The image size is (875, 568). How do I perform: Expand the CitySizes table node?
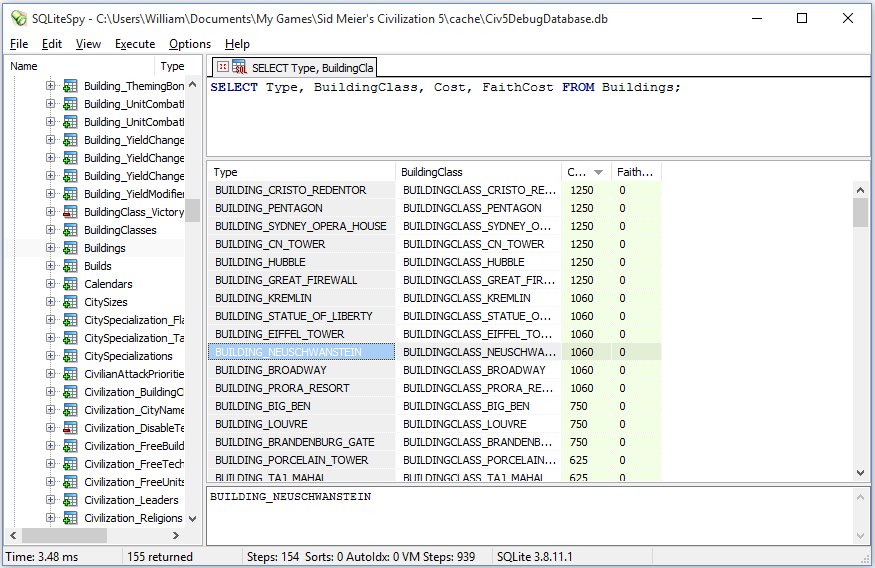click(50, 301)
